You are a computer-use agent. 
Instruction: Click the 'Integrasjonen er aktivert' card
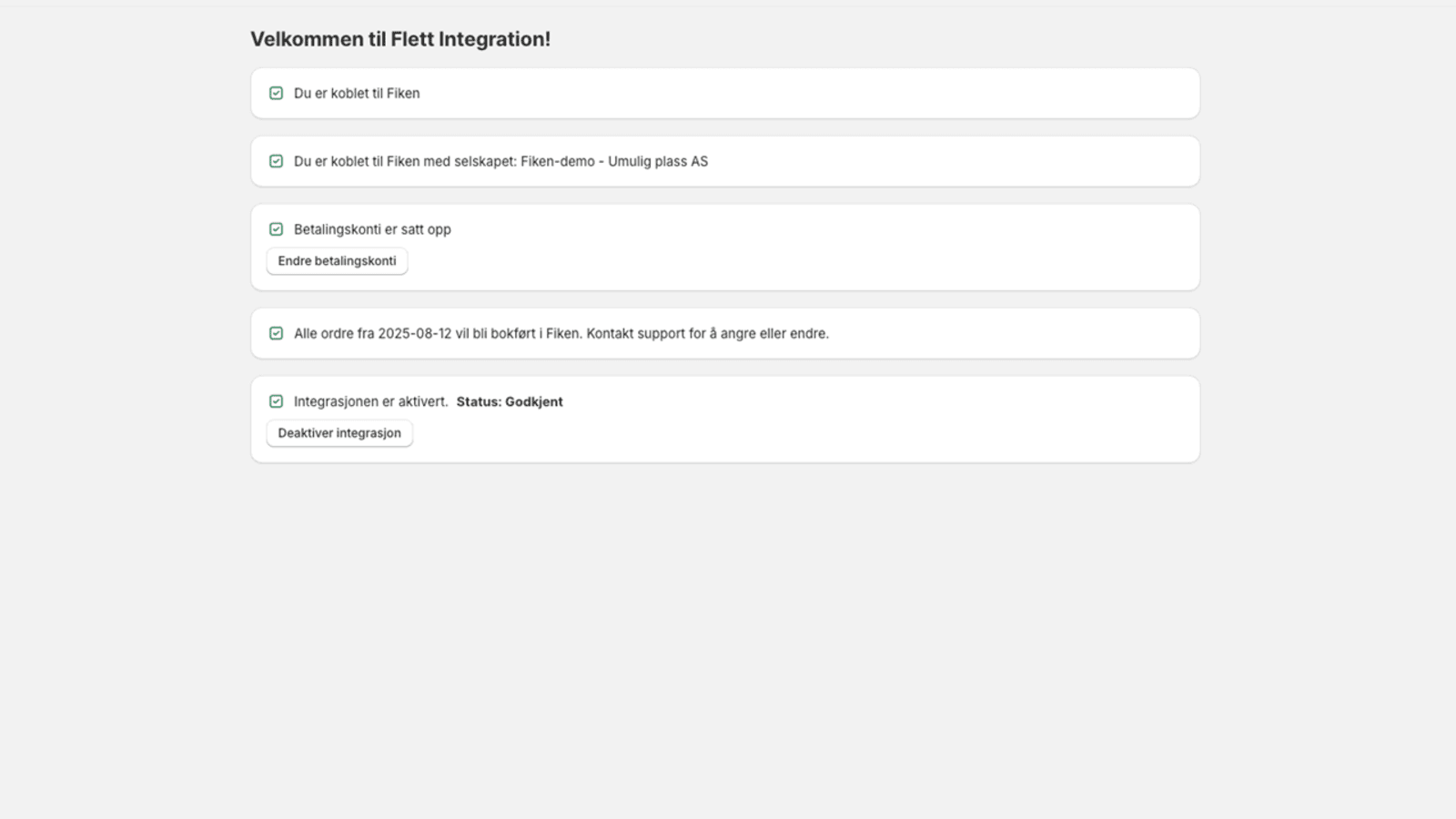pos(725,419)
